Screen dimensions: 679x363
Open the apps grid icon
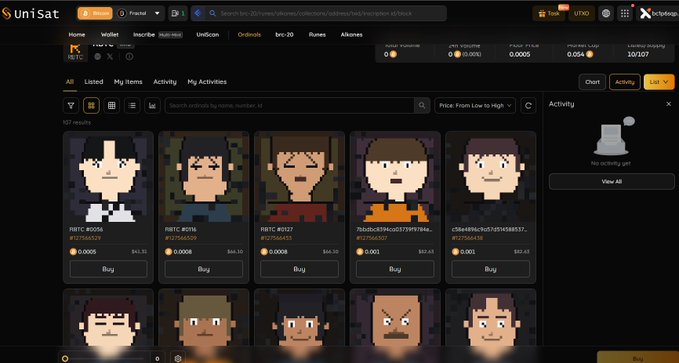click(625, 13)
